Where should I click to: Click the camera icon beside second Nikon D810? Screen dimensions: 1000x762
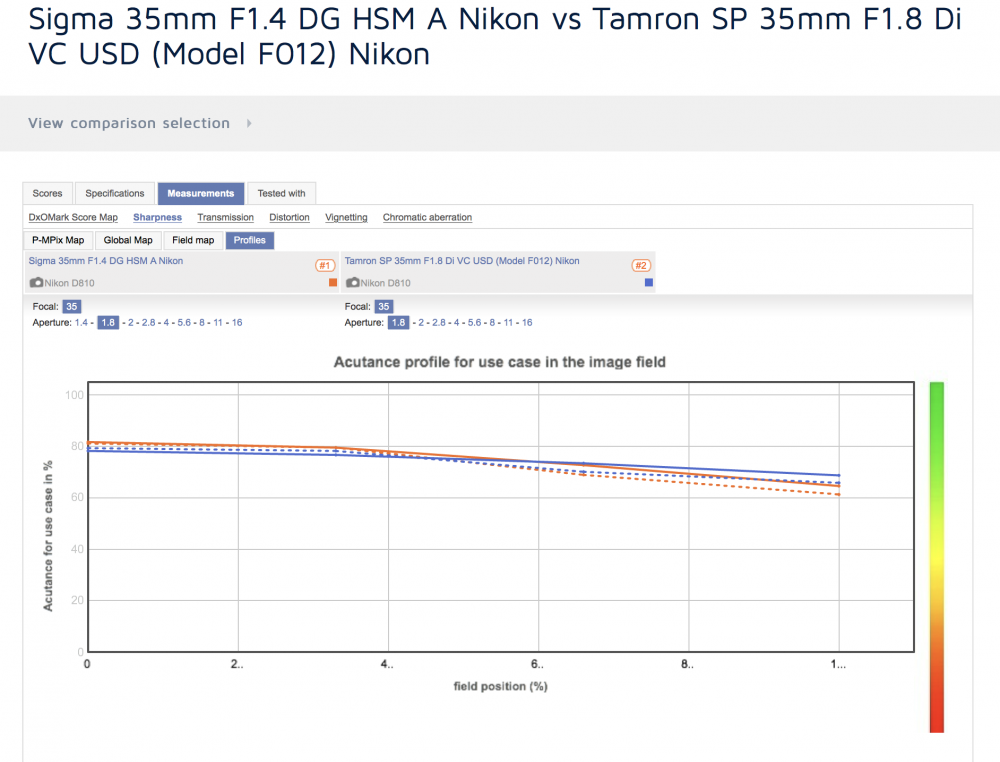(353, 282)
